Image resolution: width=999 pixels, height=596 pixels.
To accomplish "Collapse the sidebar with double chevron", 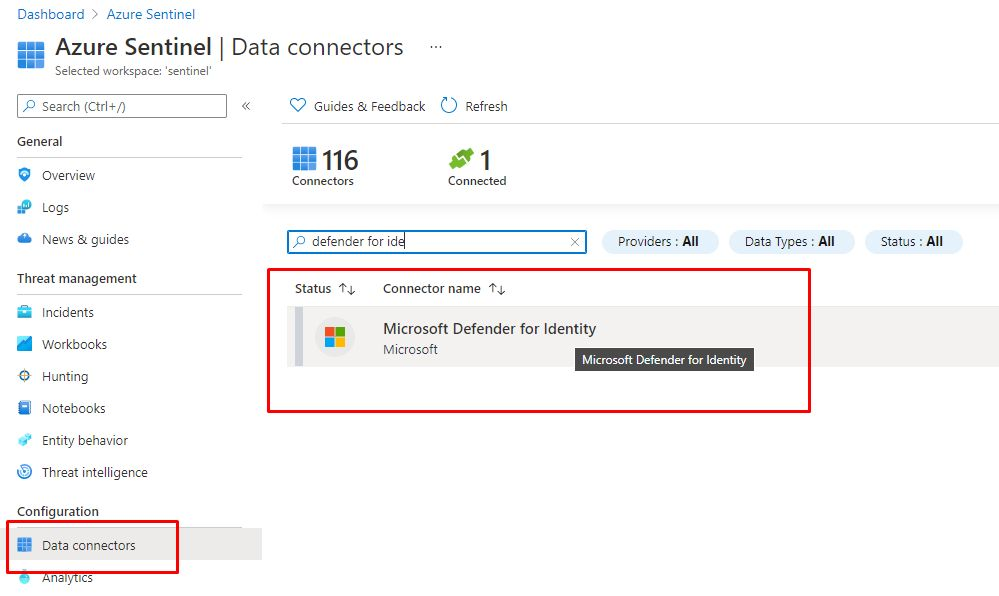I will click(246, 106).
